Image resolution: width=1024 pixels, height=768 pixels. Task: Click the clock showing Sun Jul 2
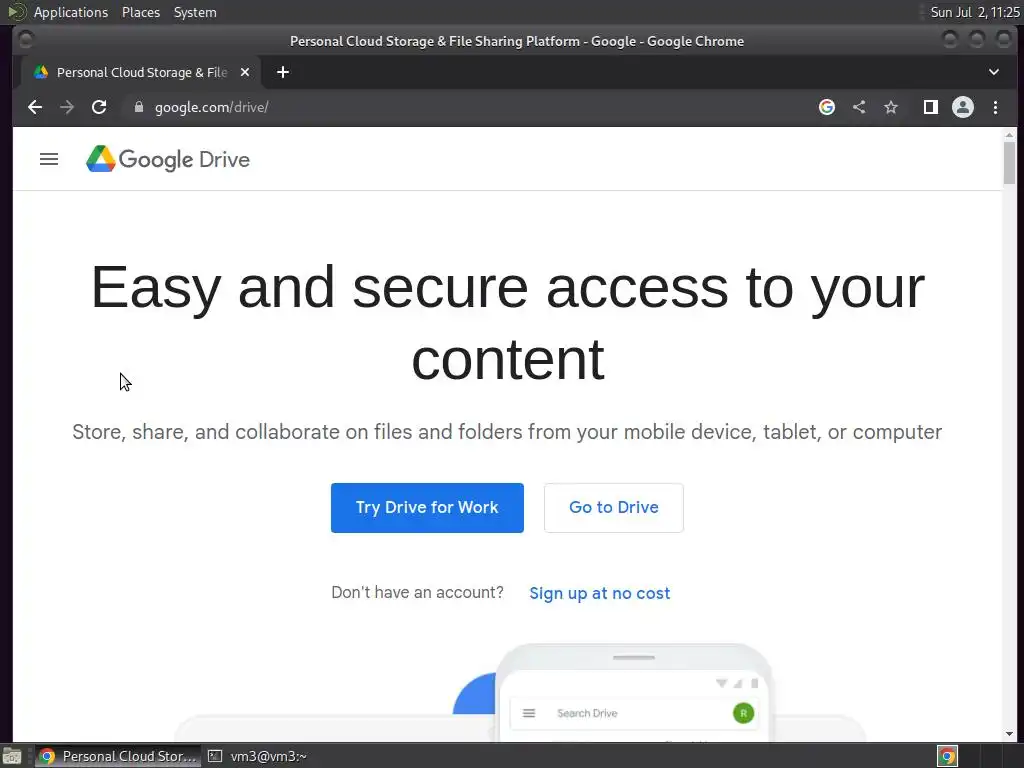pyautogui.click(x=975, y=12)
